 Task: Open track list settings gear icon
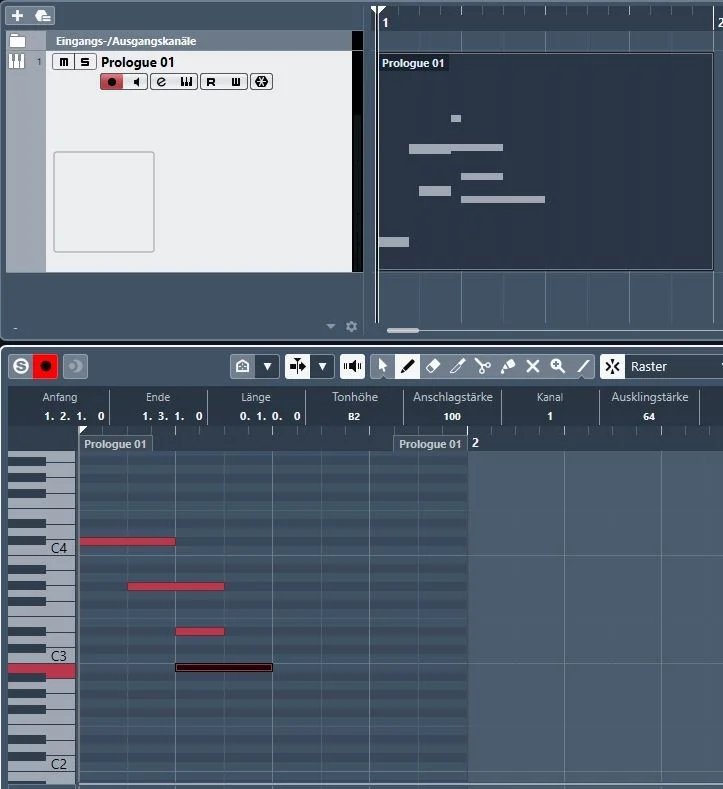click(x=352, y=327)
